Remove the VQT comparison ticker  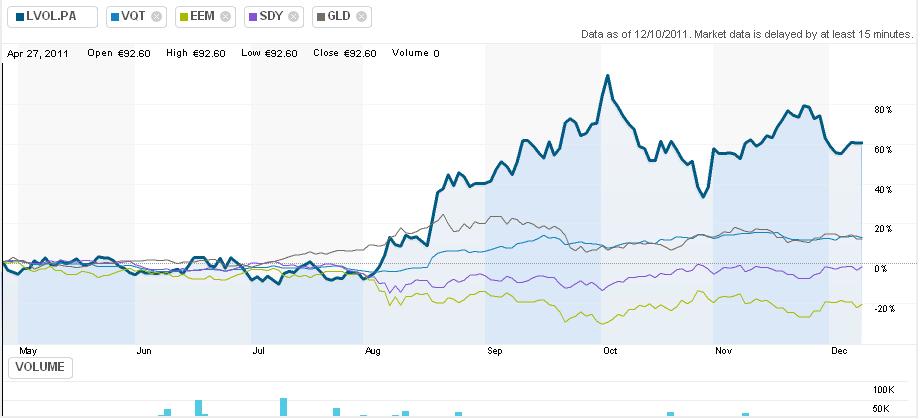click(x=156, y=17)
